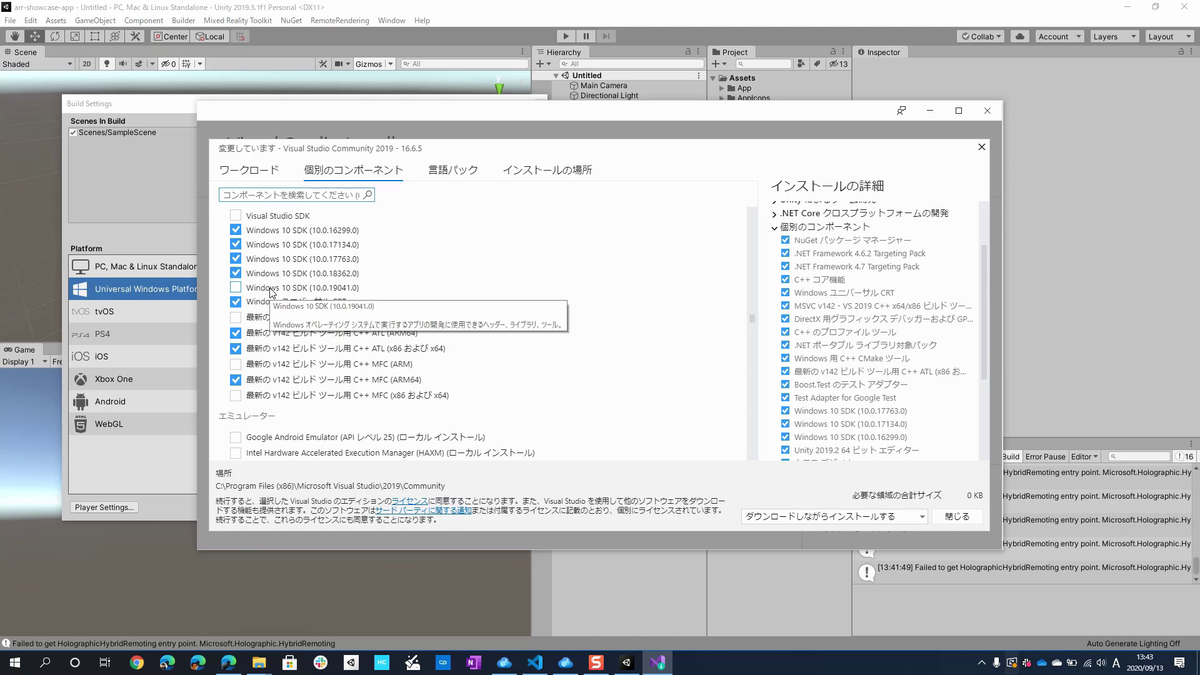The image size is (1200, 675).
Task: Click 閉じる button in installer
Action: (957, 517)
